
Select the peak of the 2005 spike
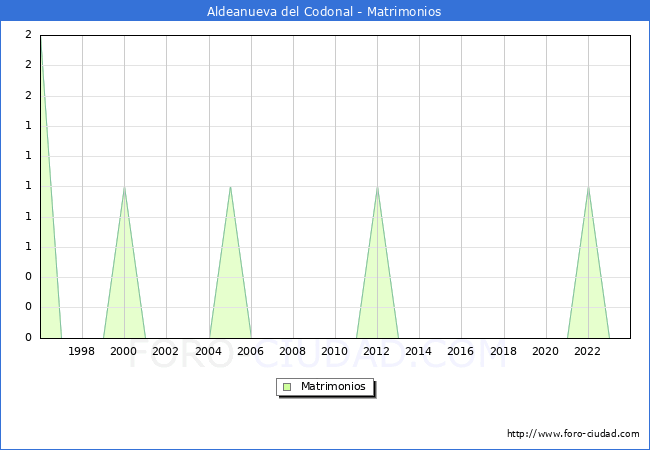click(x=230, y=187)
